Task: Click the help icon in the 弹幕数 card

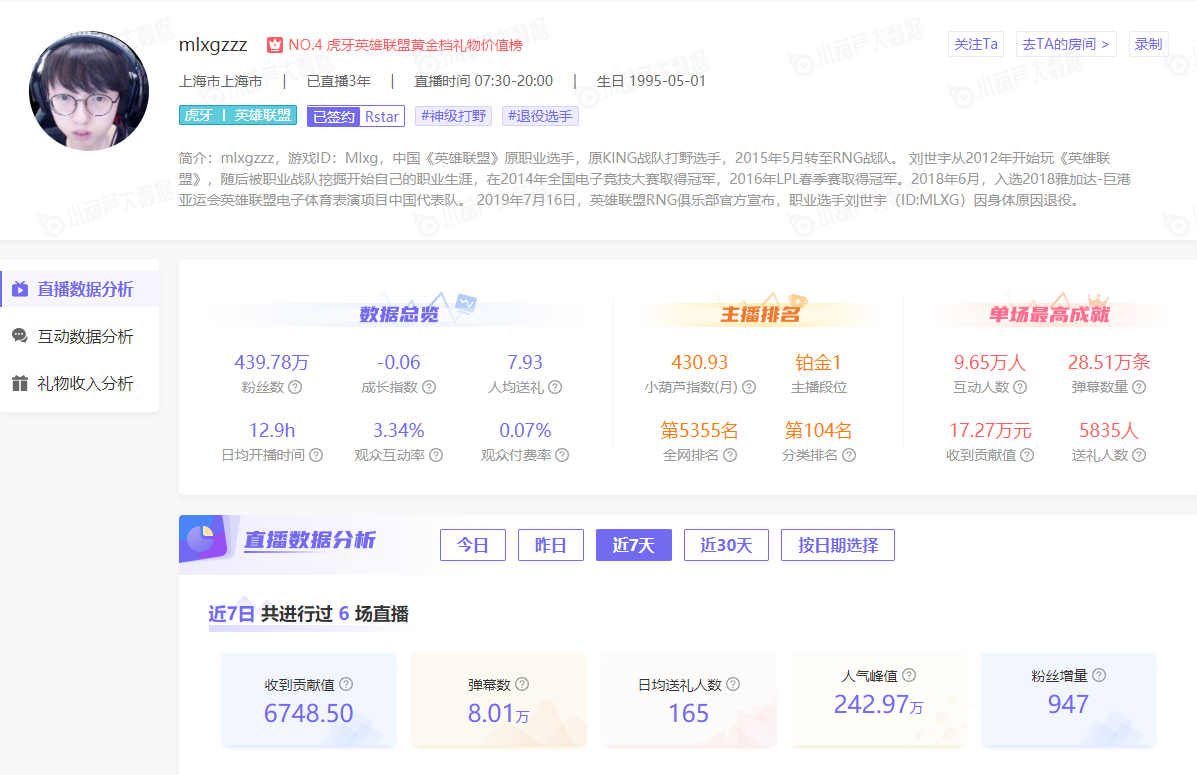Action: [x=522, y=684]
